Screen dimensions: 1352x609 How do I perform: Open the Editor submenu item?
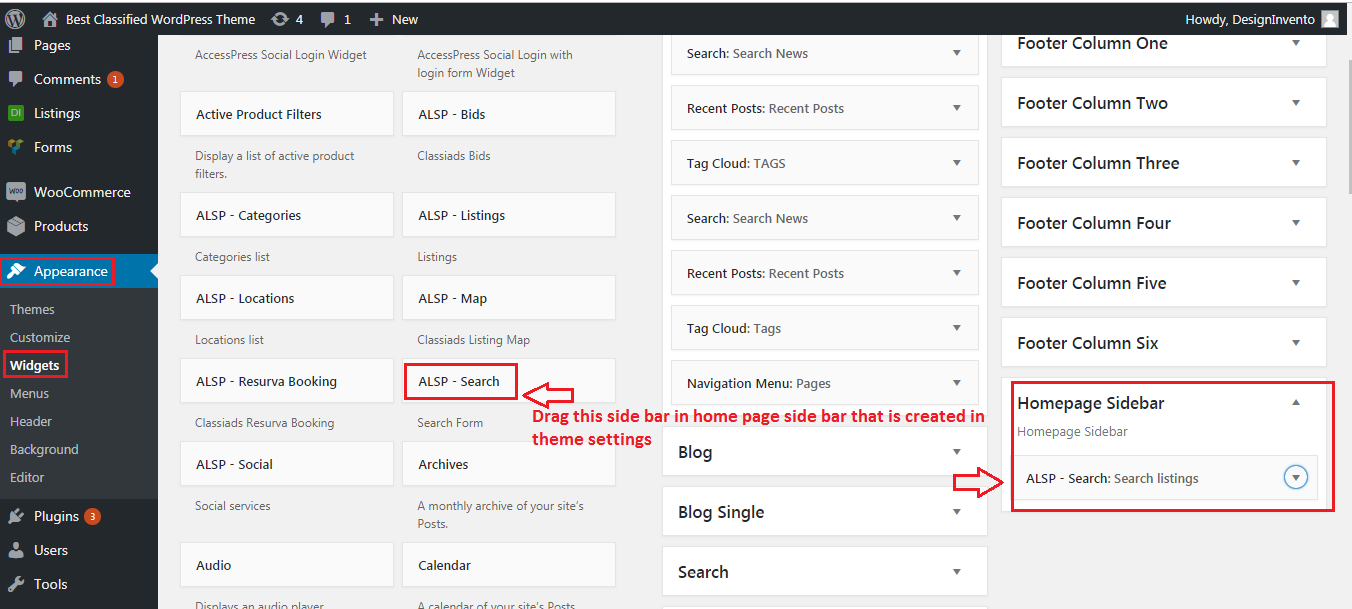coord(27,477)
